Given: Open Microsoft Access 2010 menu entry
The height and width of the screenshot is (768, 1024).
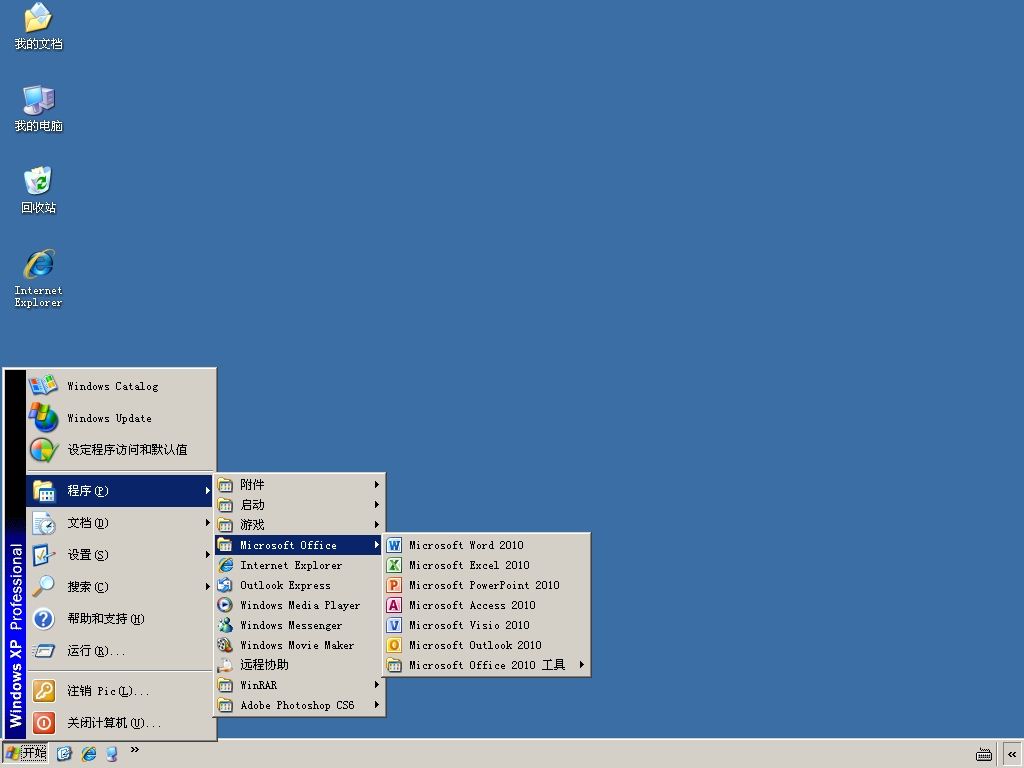Looking at the screenshot, I should tap(487, 605).
